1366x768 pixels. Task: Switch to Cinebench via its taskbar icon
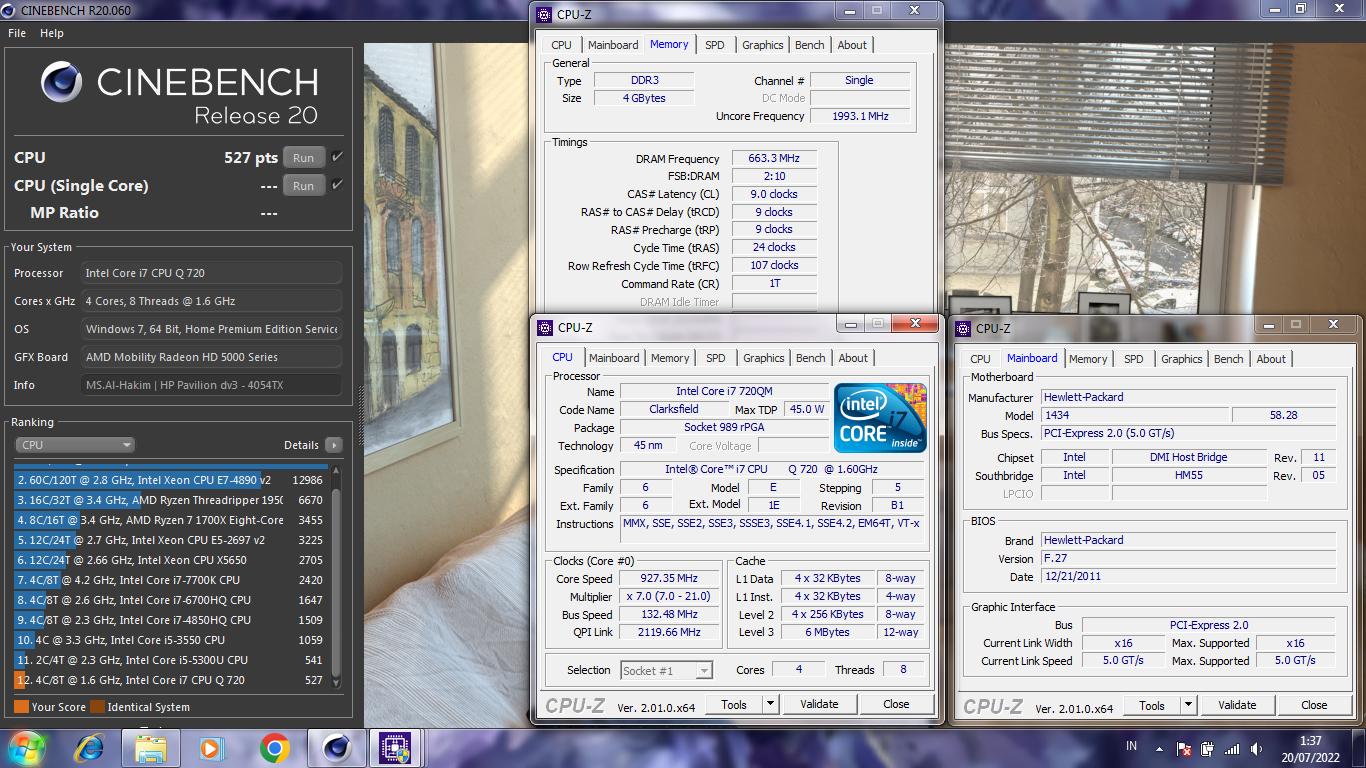(x=337, y=748)
